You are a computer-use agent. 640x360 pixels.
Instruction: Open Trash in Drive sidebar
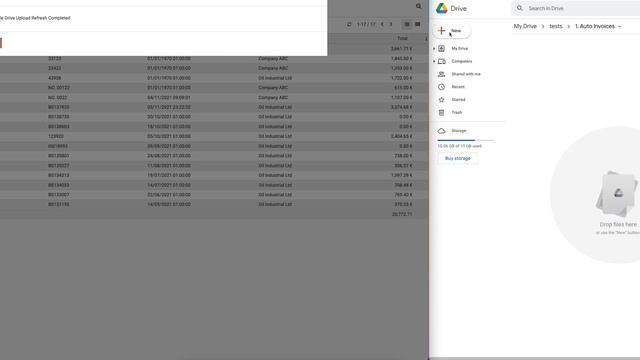pyautogui.click(x=457, y=112)
